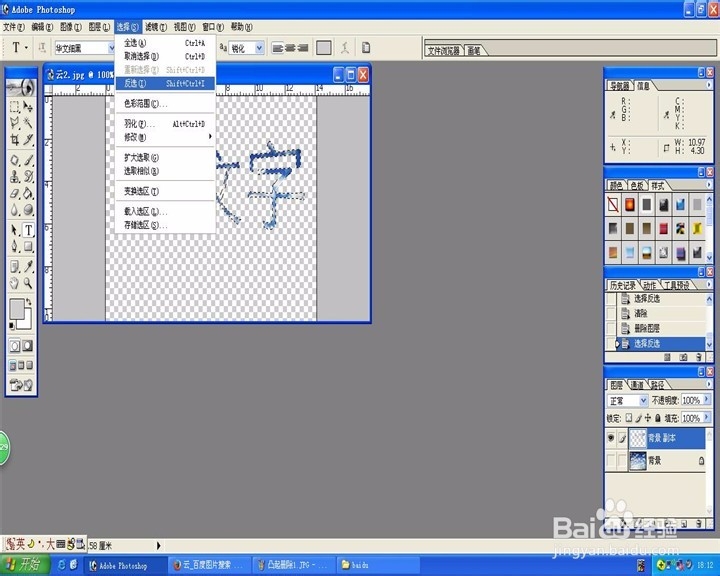Screen dimensions: 720x576
Task: Open the blend mode dropdown 正常
Action: pyautogui.click(x=643, y=401)
